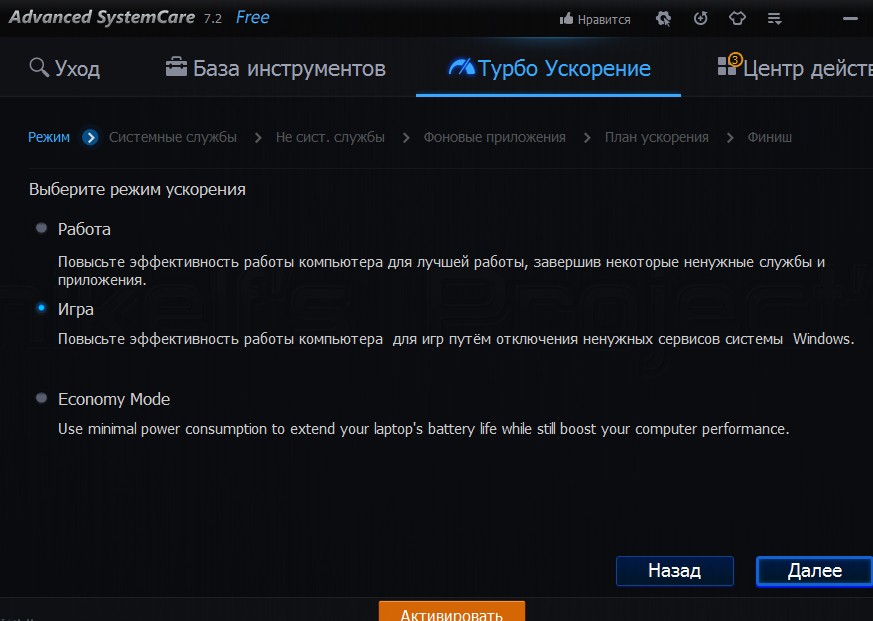This screenshot has height=621, width=873.
Task: Click the thumbs-up Нравится icon
Action: (x=567, y=19)
